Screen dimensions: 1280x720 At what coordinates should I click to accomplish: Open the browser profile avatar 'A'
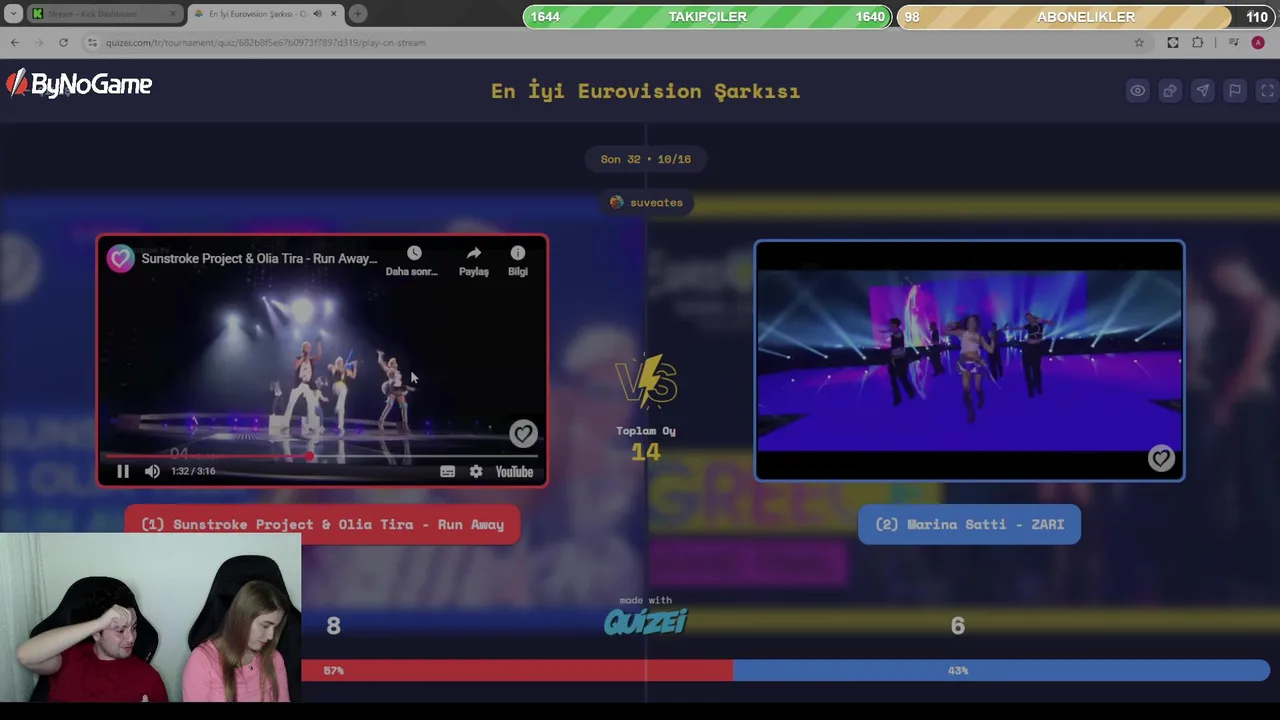(x=1258, y=42)
